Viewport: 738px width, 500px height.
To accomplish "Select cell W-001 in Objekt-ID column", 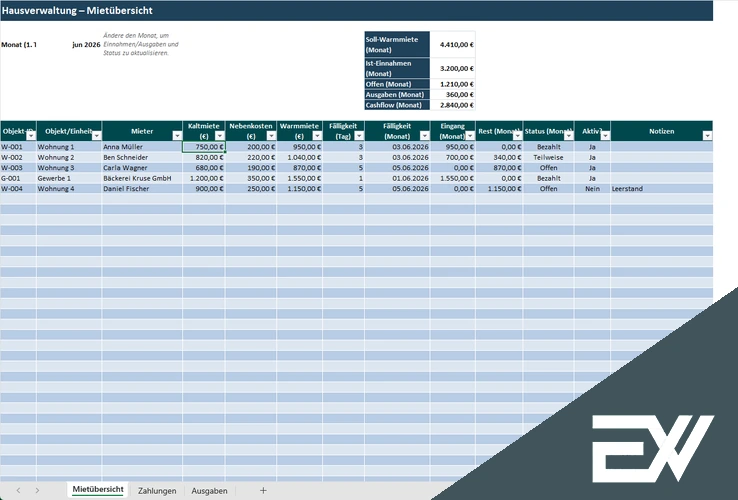I will [18, 147].
